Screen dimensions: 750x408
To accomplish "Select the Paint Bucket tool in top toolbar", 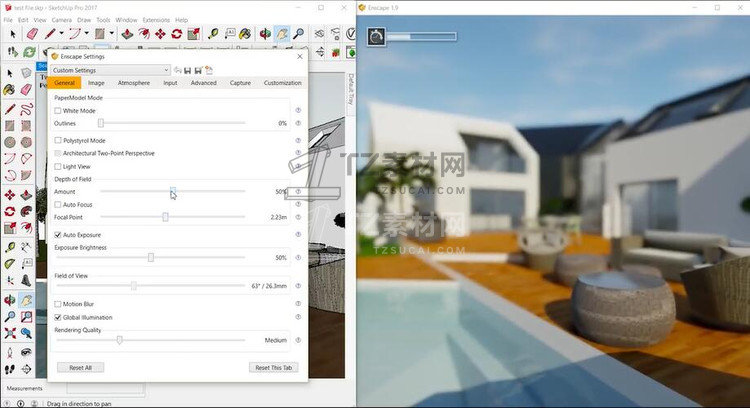I will coord(245,34).
